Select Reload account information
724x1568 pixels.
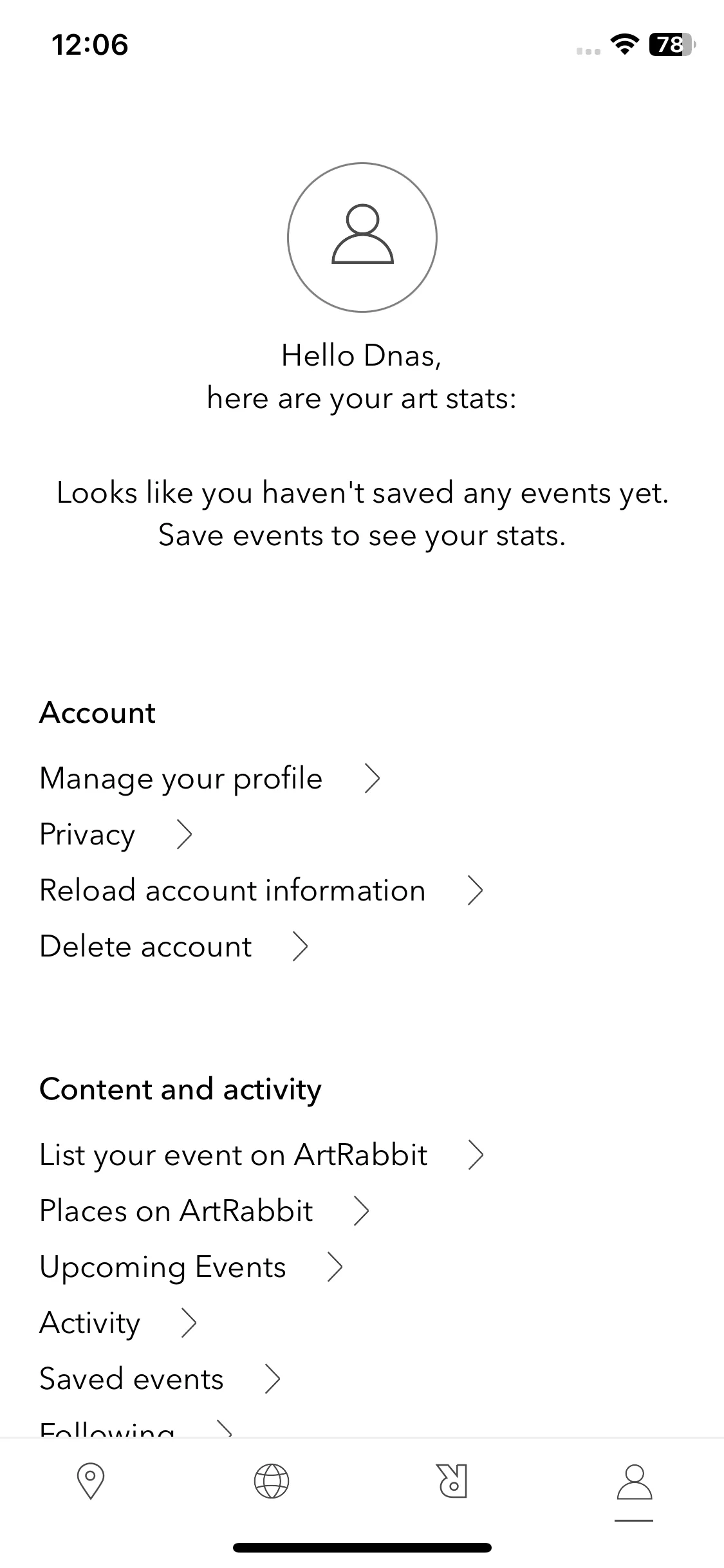click(232, 890)
